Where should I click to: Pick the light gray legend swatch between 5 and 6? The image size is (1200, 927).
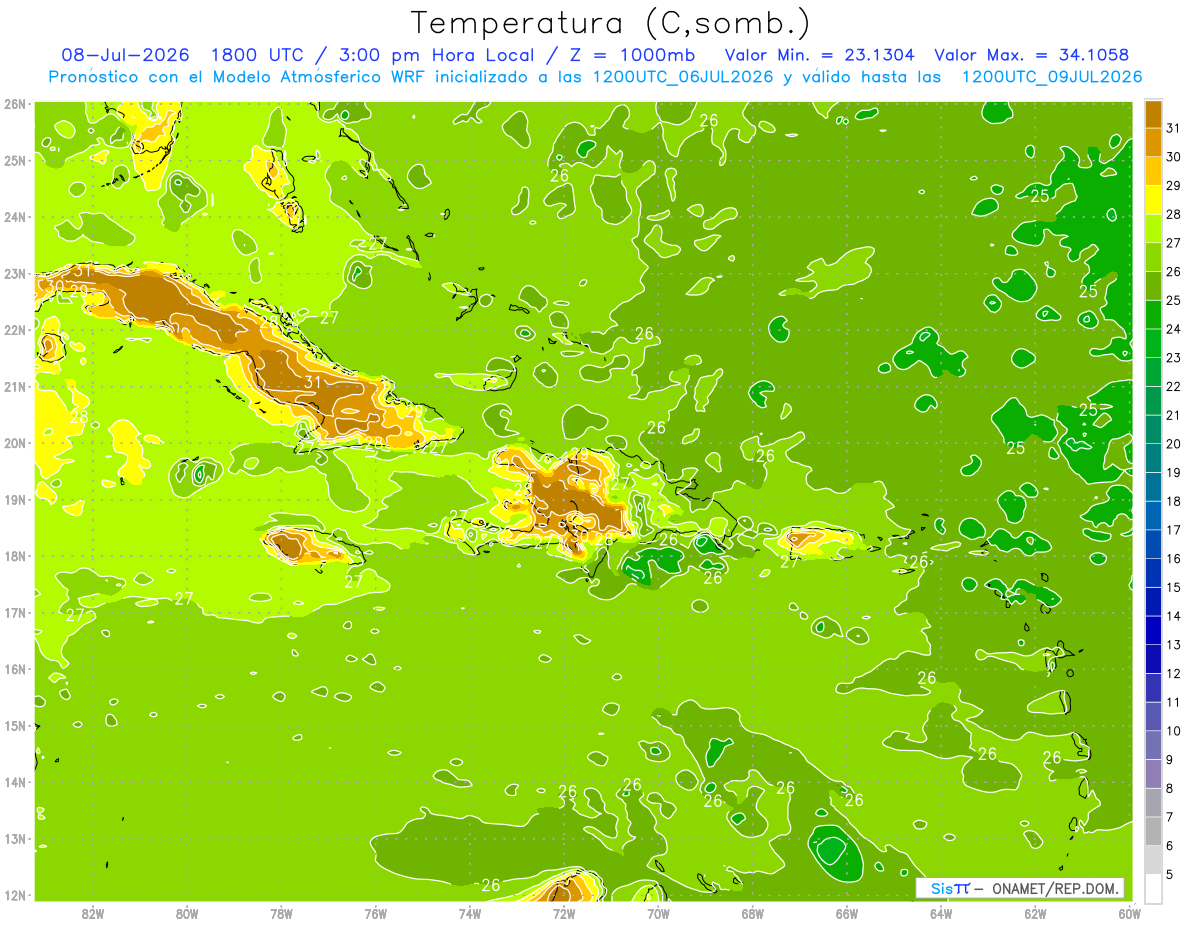(1153, 860)
